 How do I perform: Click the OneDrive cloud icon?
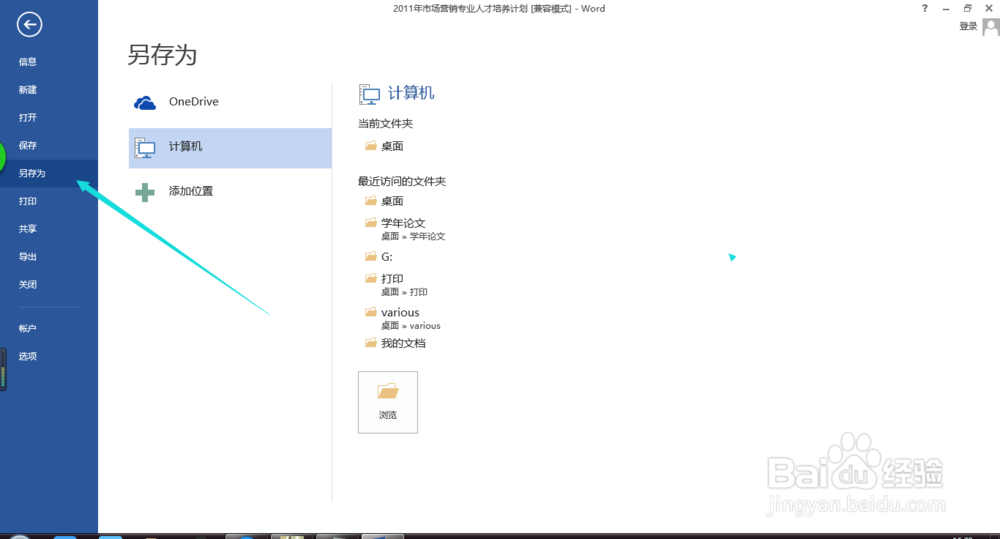[145, 103]
